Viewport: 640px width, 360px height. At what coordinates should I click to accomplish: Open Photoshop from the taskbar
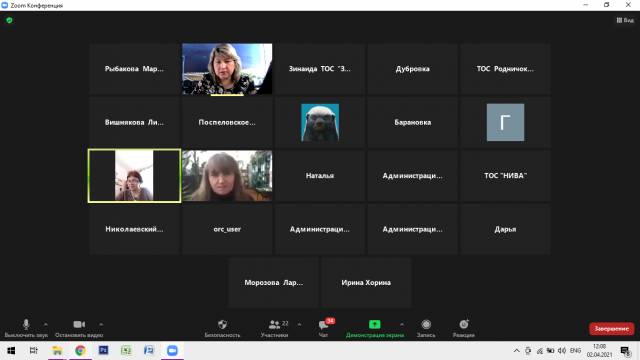(x=103, y=351)
